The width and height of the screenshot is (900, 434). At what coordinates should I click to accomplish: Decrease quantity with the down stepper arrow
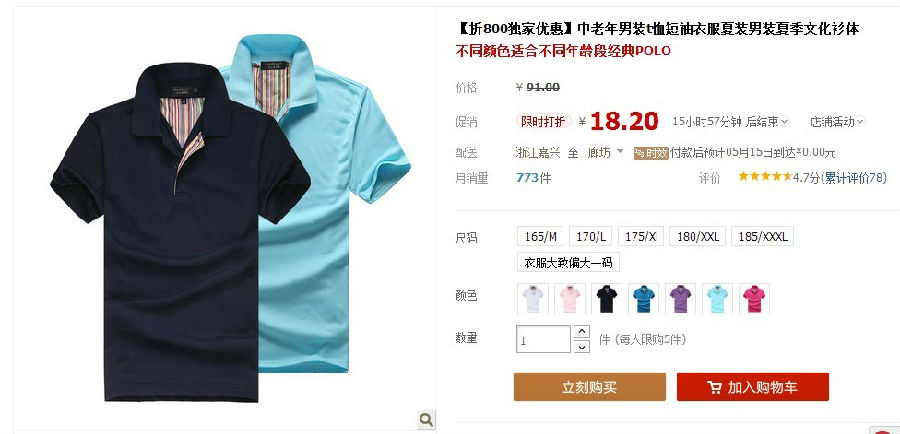pos(582,346)
